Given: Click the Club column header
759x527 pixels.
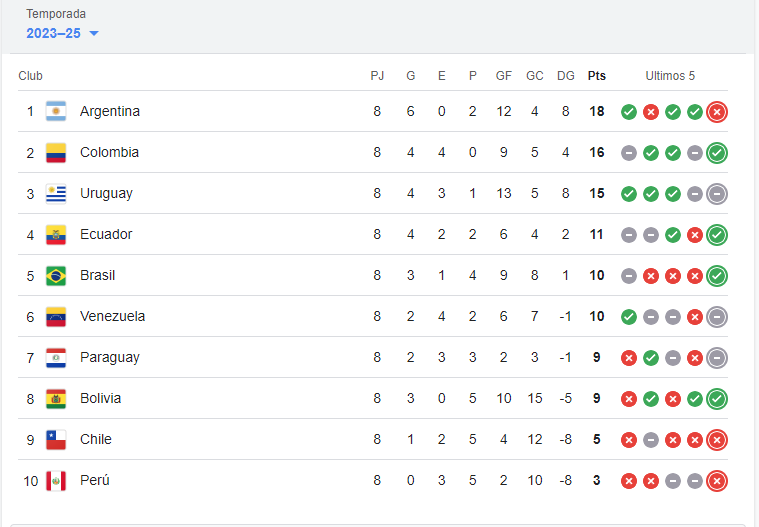Looking at the screenshot, I should 30,76.
